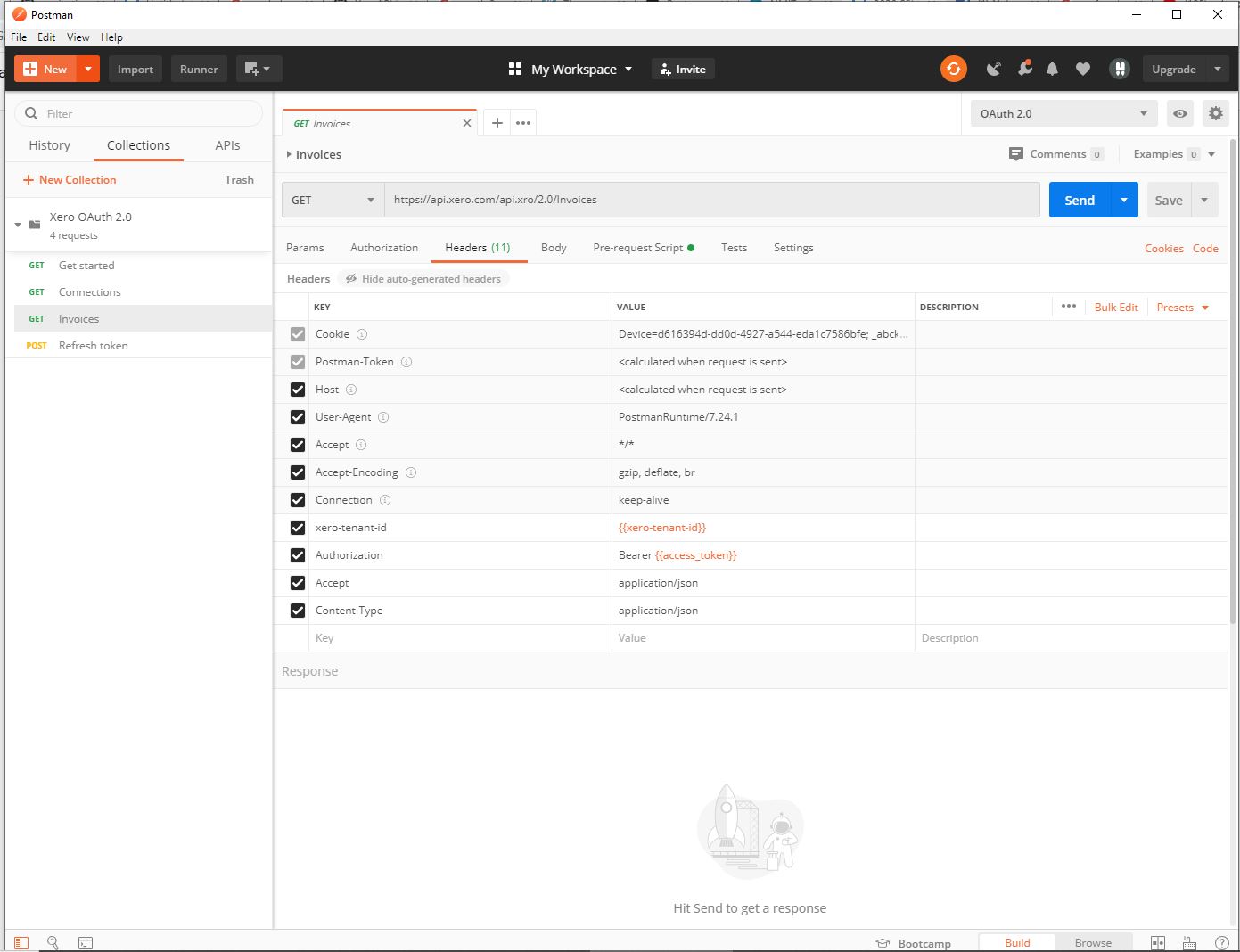Click the Runner button
Viewport: 1240px width, 952px height.
(x=199, y=69)
